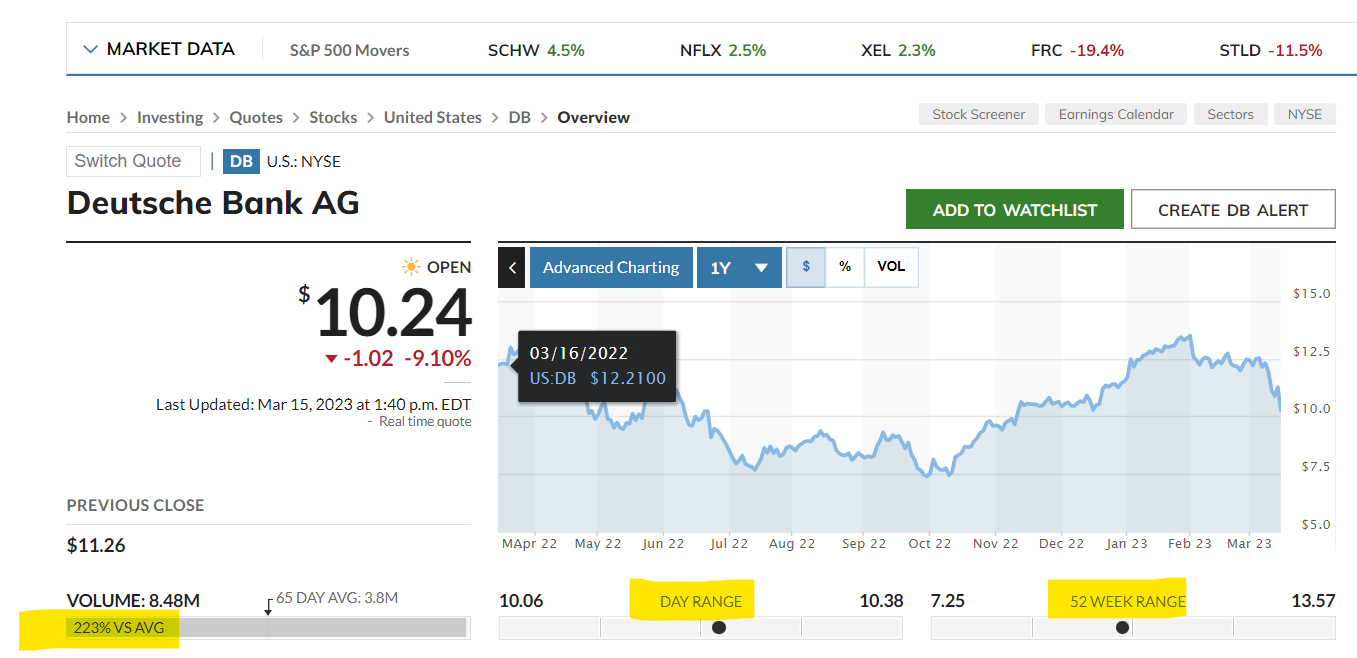Open XEL 2.3% ticker
The height and width of the screenshot is (658, 1357).
pos(898,50)
